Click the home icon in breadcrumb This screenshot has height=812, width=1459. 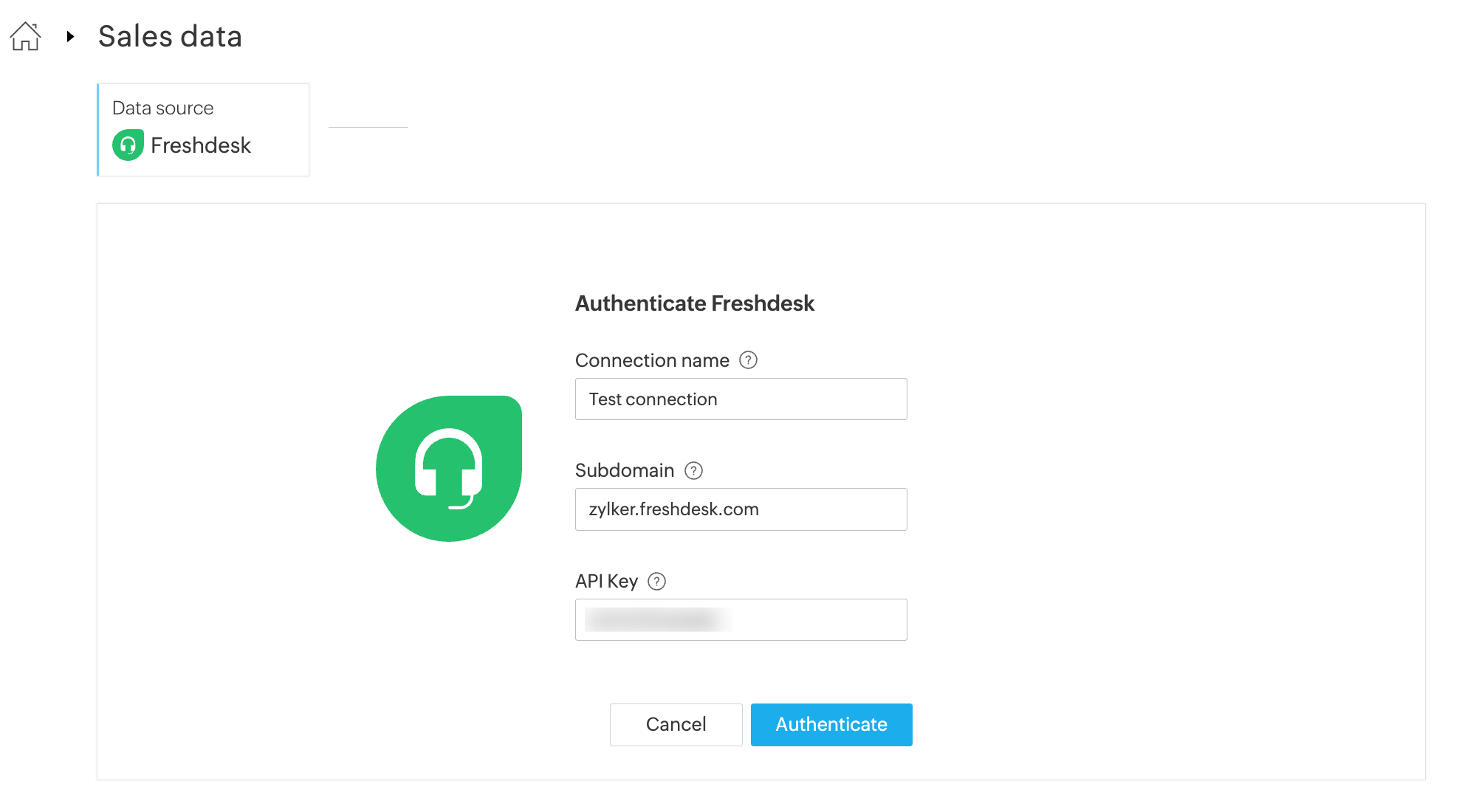tap(25, 36)
